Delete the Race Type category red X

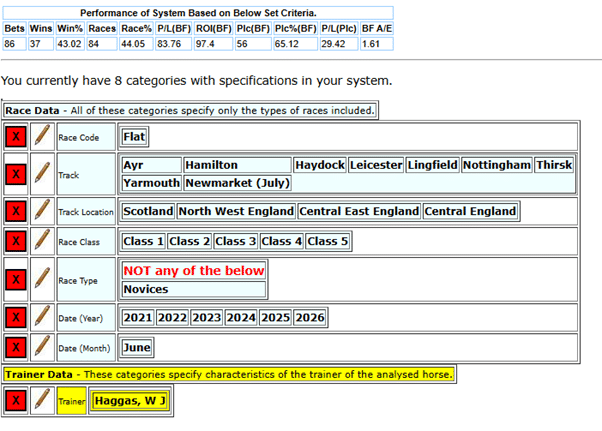[x=16, y=279]
